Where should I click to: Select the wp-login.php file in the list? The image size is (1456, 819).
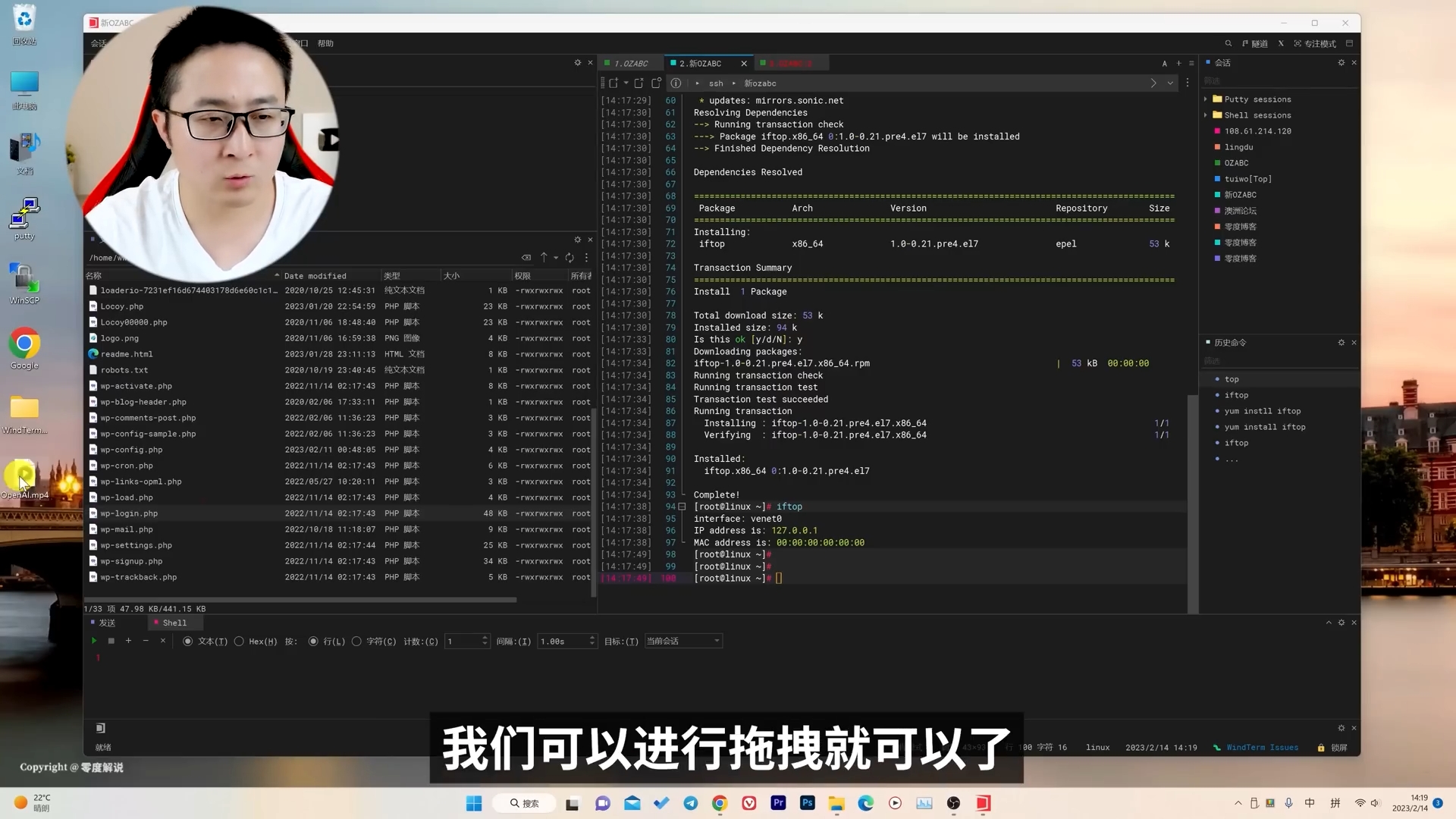(x=129, y=513)
